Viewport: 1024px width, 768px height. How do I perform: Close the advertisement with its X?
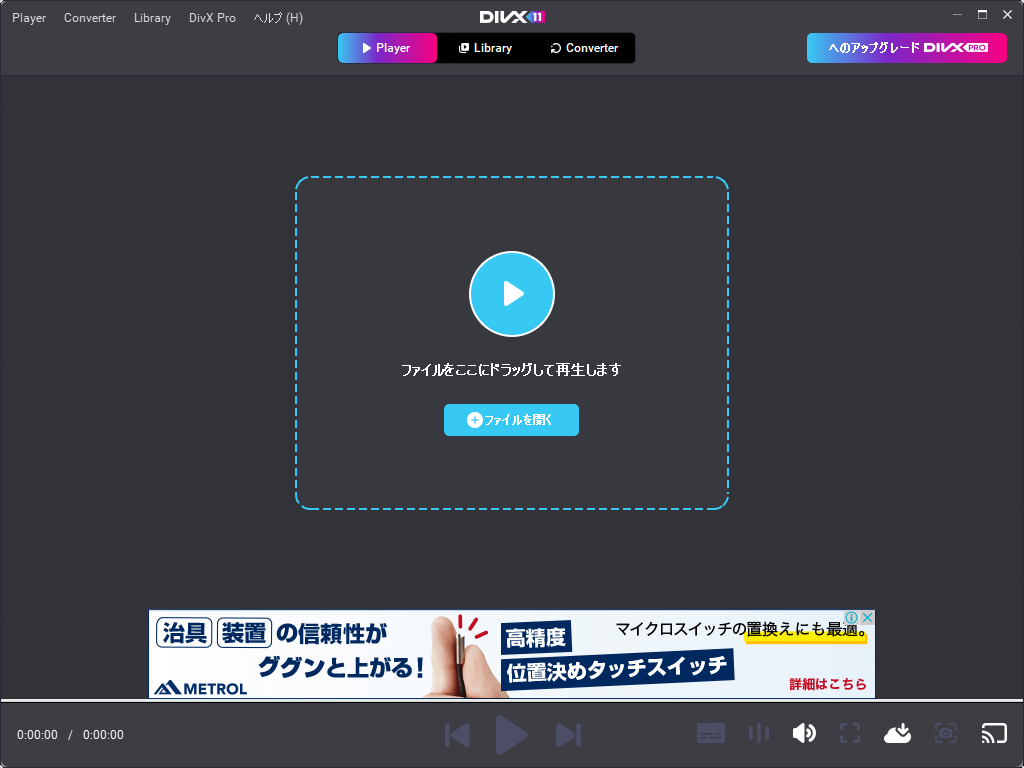coord(868,616)
